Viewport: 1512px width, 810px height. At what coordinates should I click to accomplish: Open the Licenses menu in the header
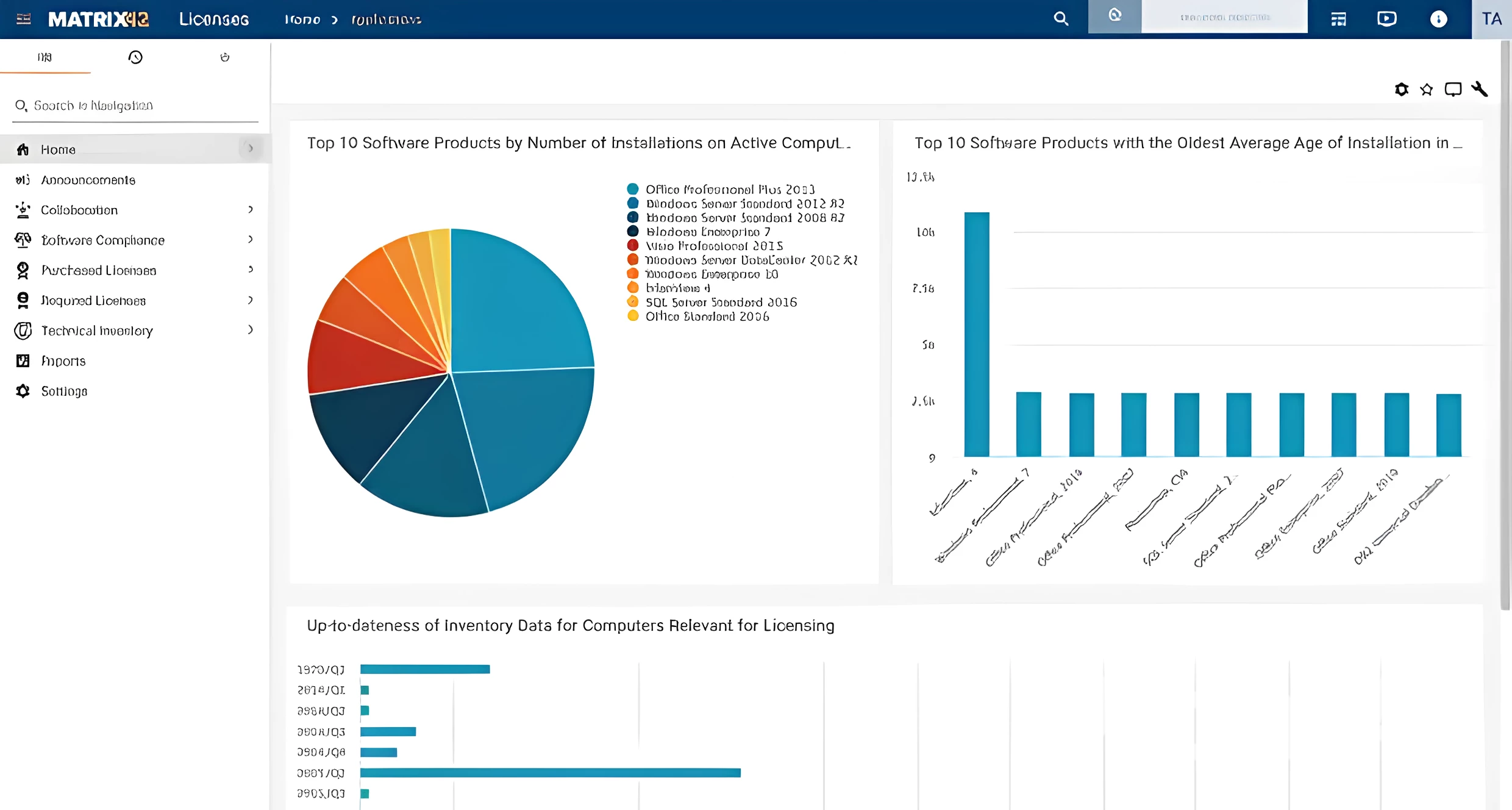pos(213,19)
